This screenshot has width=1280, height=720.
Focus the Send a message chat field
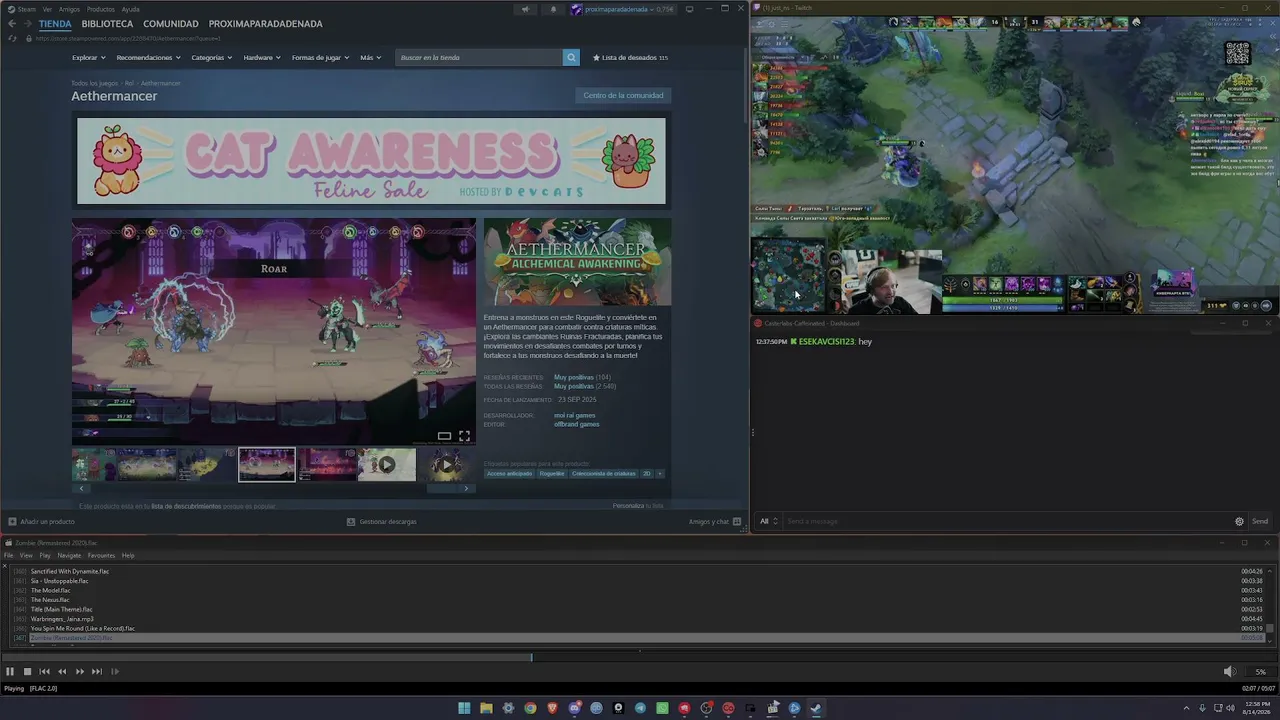(x=1007, y=521)
